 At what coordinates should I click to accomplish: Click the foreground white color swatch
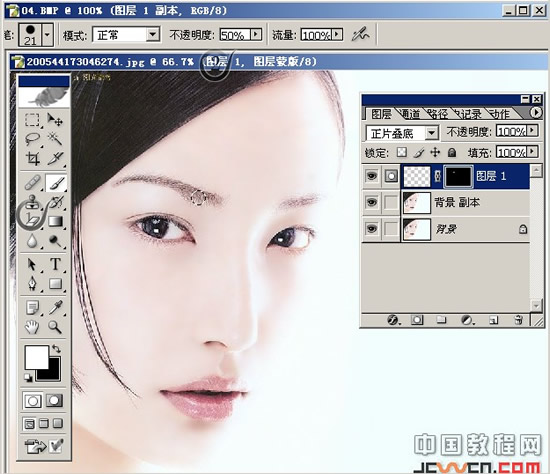36,358
